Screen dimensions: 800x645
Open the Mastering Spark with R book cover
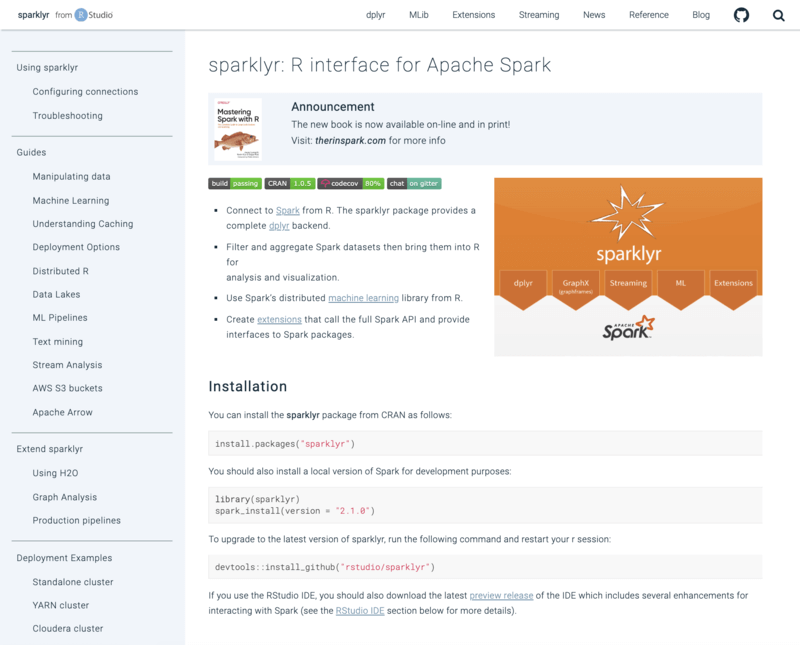point(238,129)
